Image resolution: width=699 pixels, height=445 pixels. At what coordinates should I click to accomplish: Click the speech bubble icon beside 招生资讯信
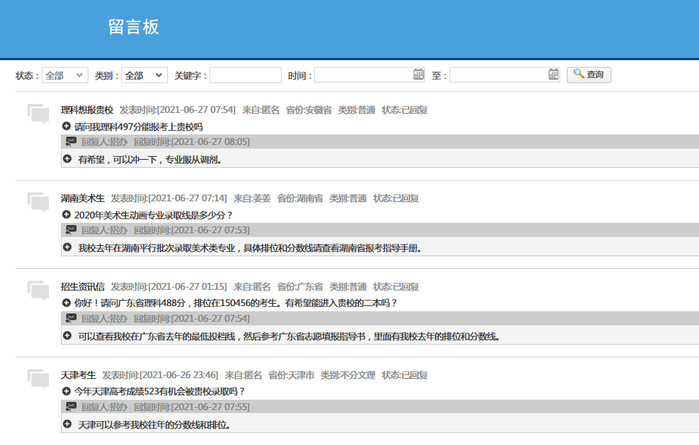pyautogui.click(x=38, y=290)
